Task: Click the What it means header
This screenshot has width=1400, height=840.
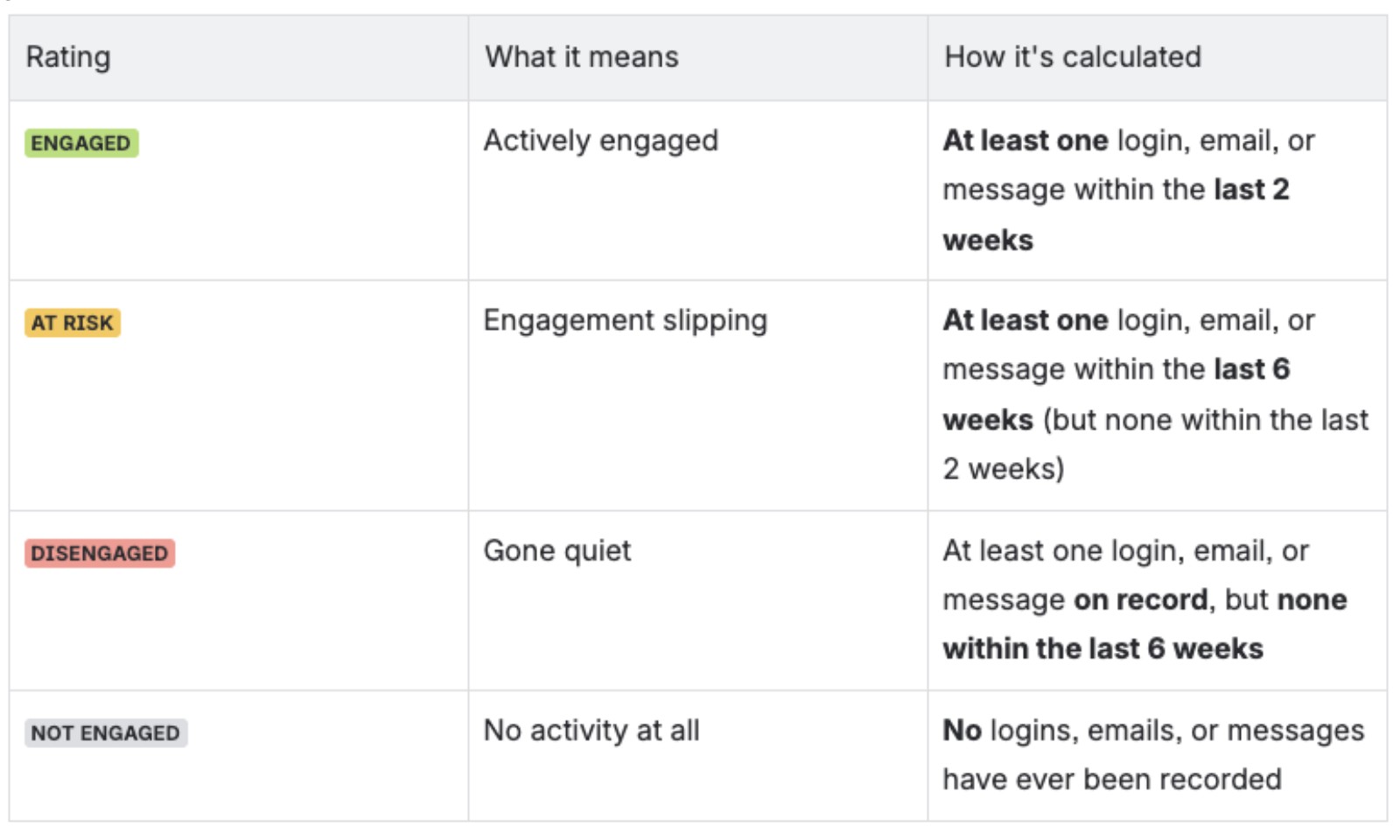Action: point(582,57)
